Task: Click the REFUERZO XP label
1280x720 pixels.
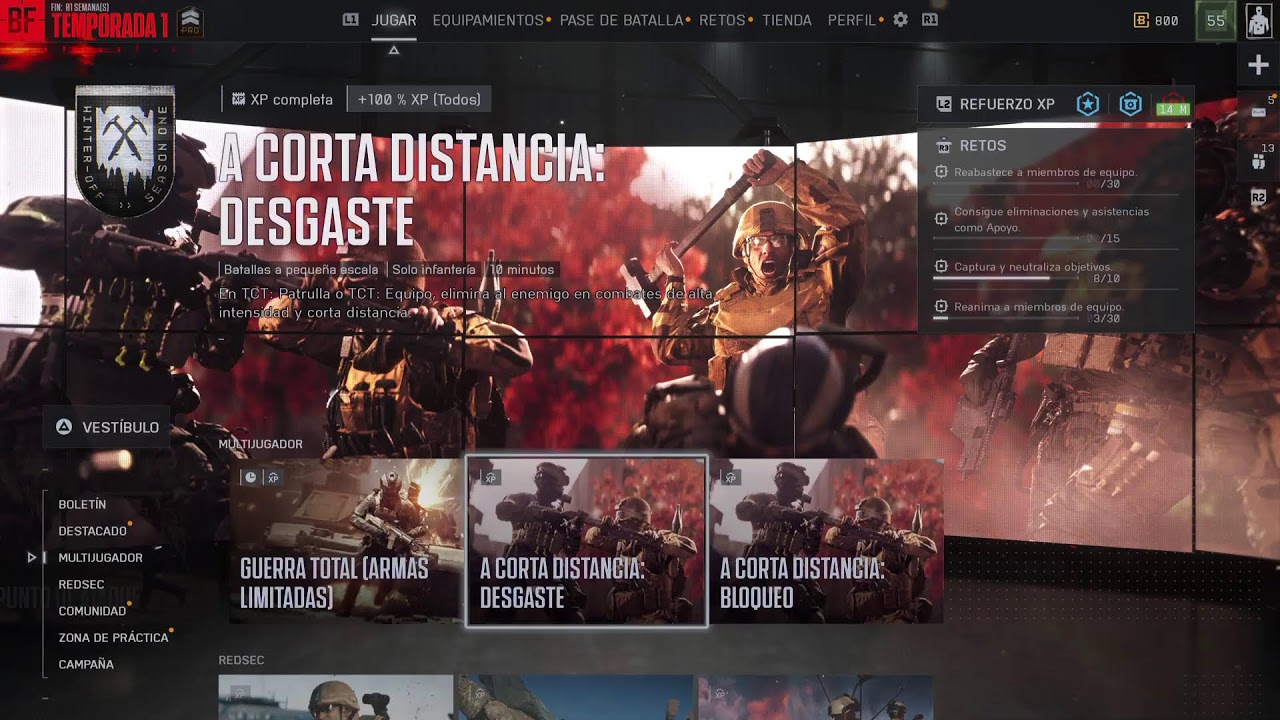Action: coord(1007,104)
